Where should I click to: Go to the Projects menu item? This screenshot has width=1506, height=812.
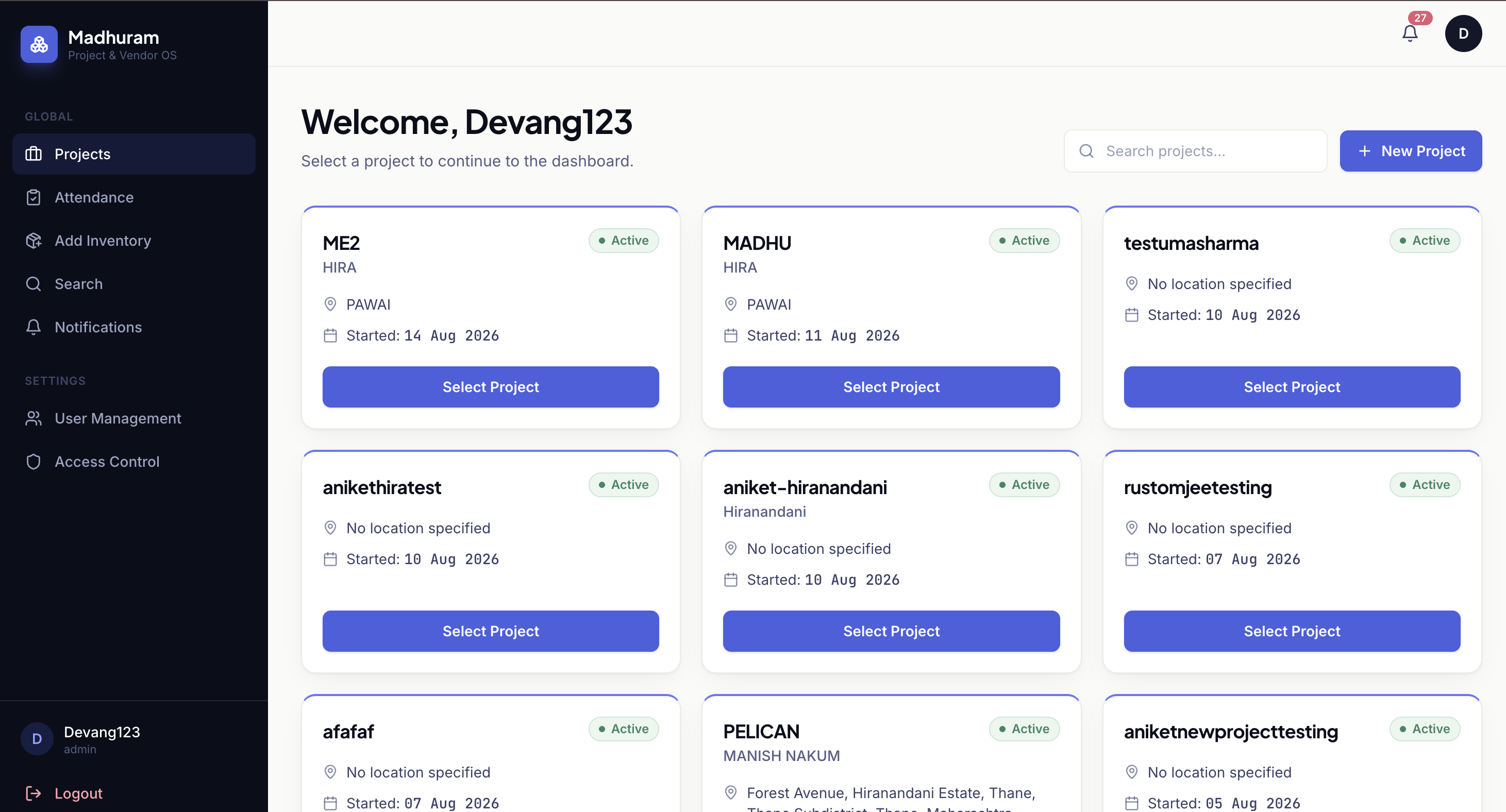tap(134, 154)
